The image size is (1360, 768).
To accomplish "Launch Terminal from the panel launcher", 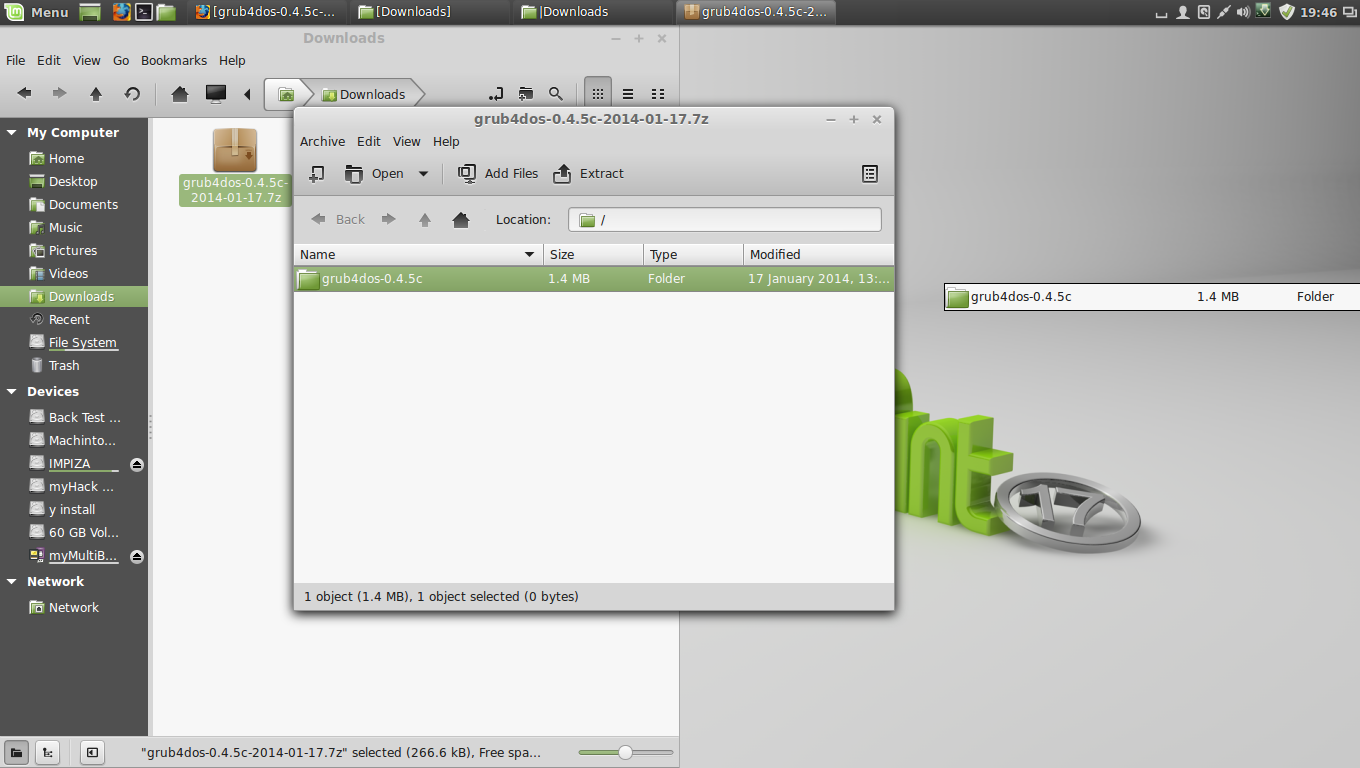I will [144, 12].
